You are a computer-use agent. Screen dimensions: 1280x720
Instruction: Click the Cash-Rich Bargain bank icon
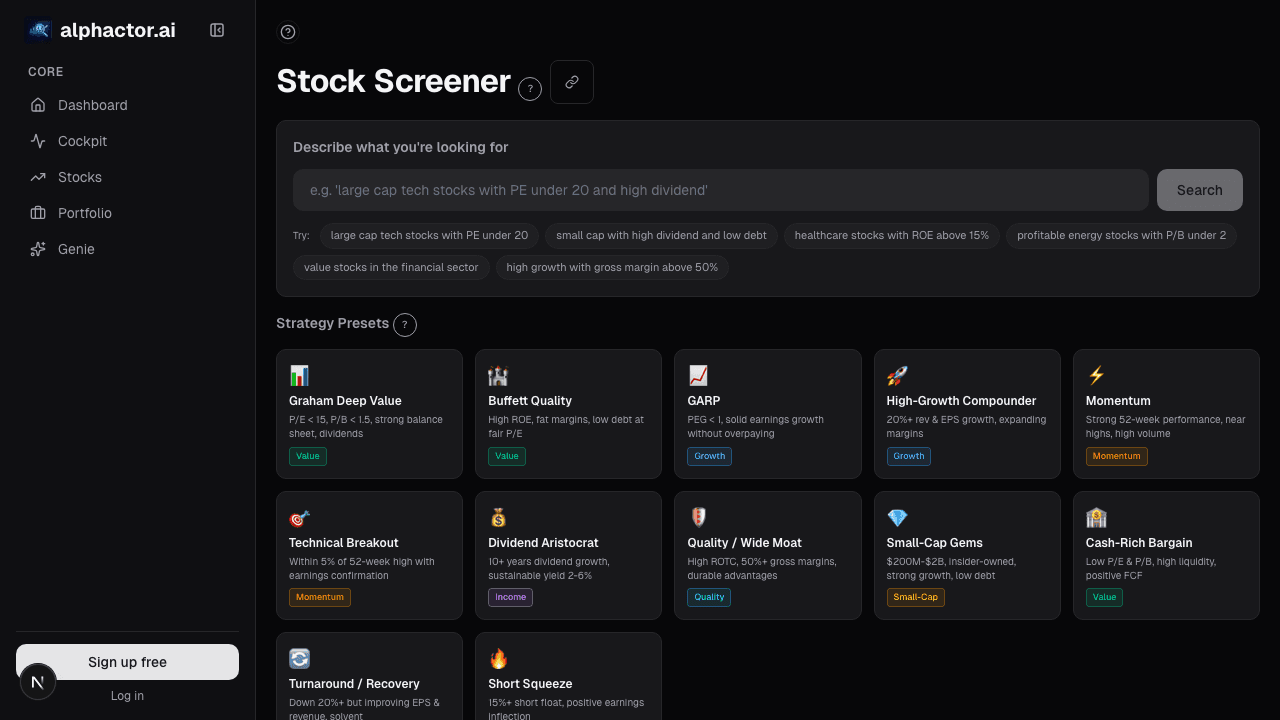(x=1096, y=517)
